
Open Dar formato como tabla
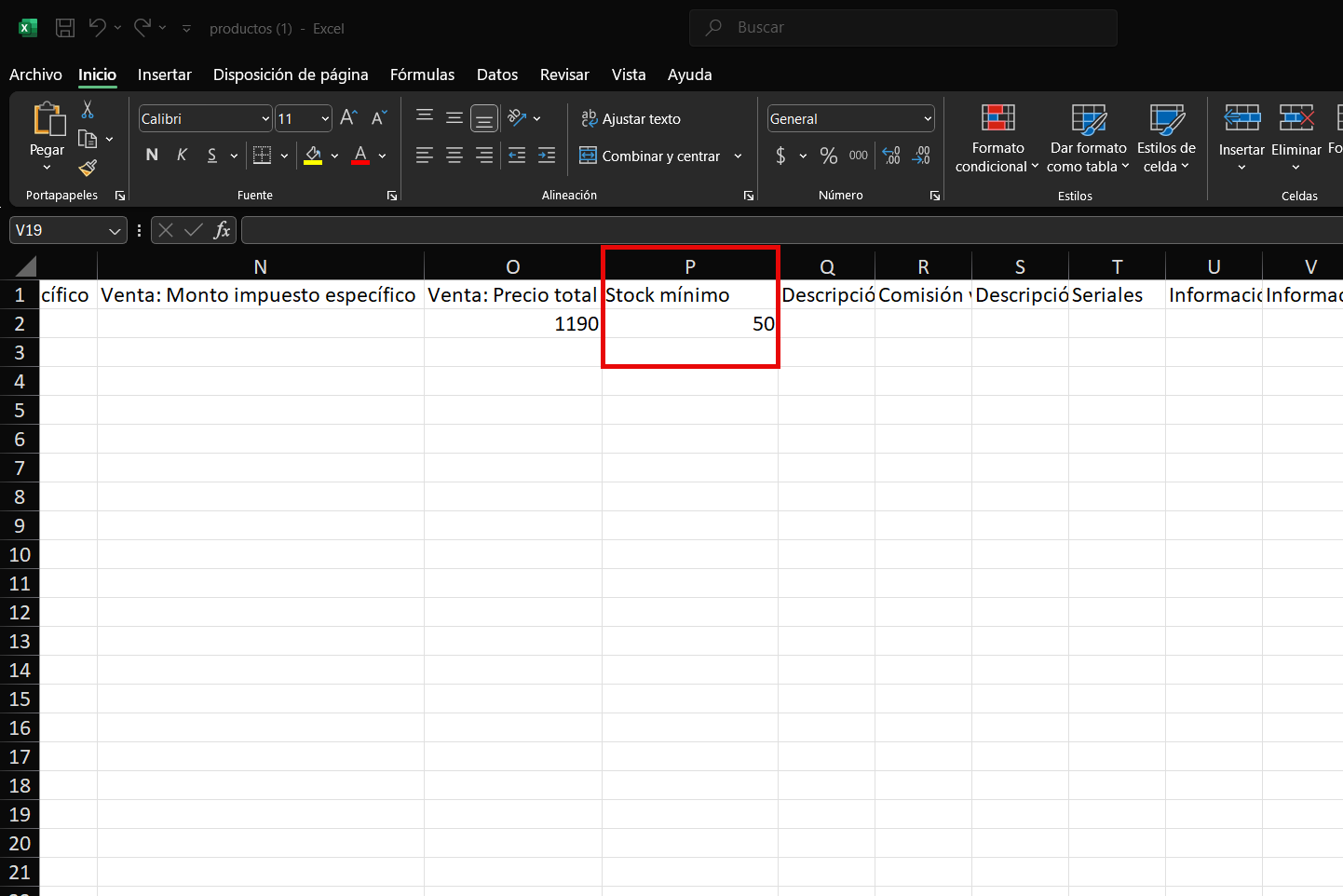(x=1088, y=138)
